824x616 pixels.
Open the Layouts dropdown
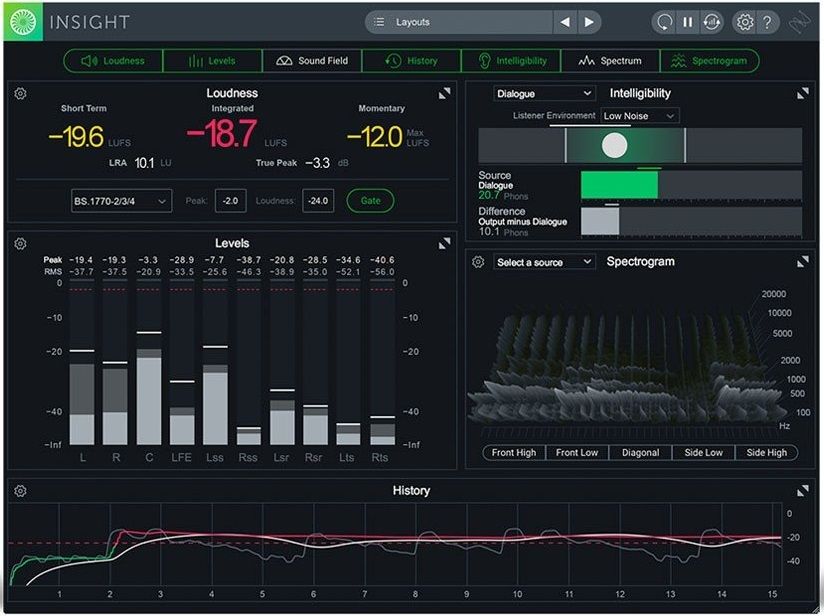(x=460, y=21)
